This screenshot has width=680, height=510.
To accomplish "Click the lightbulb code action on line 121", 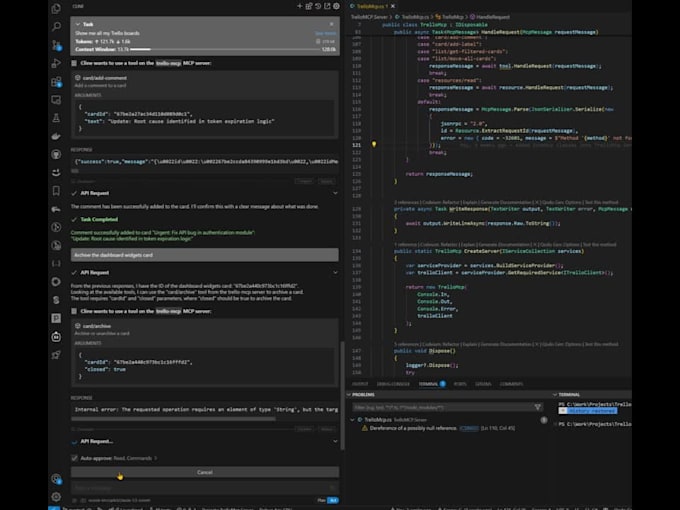I will (374, 144).
